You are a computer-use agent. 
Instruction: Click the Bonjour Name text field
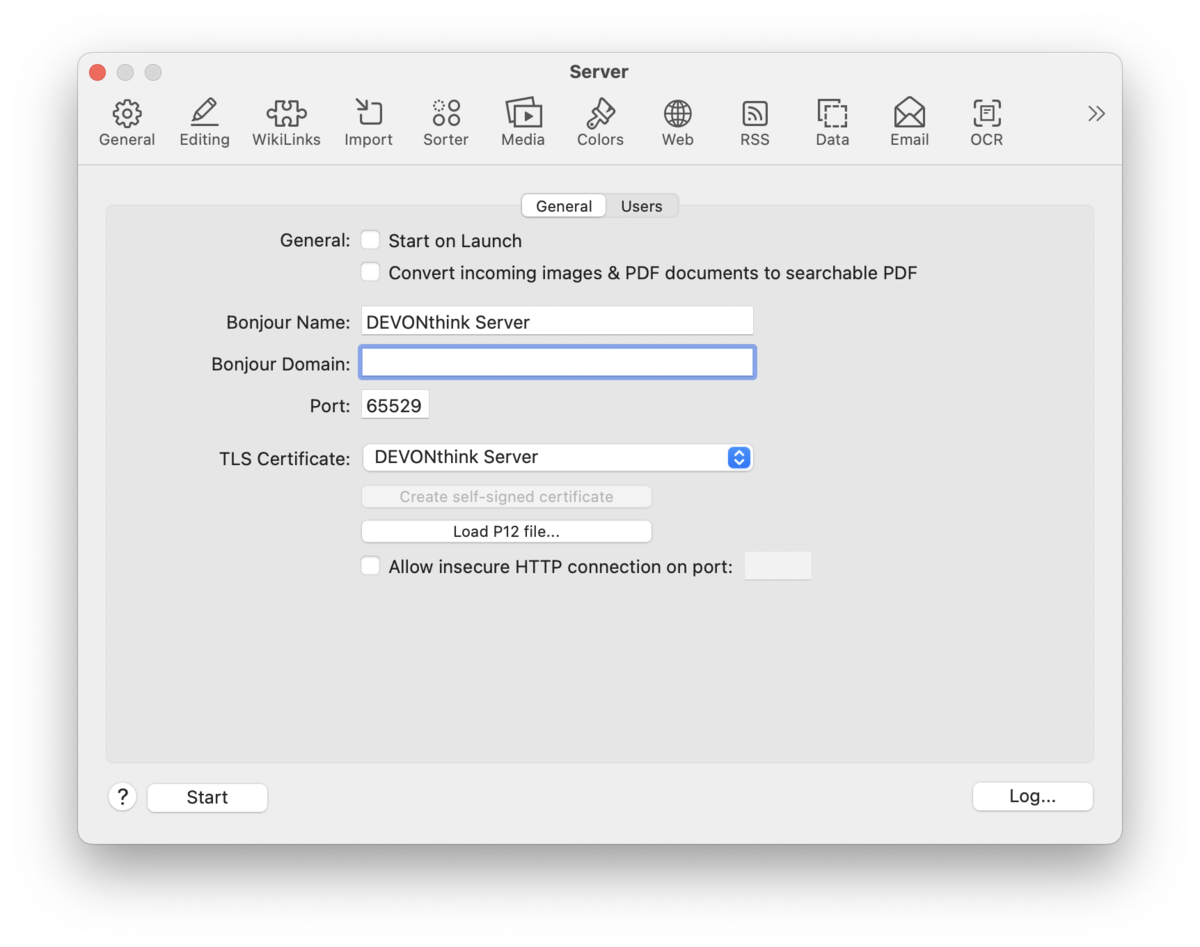click(557, 321)
